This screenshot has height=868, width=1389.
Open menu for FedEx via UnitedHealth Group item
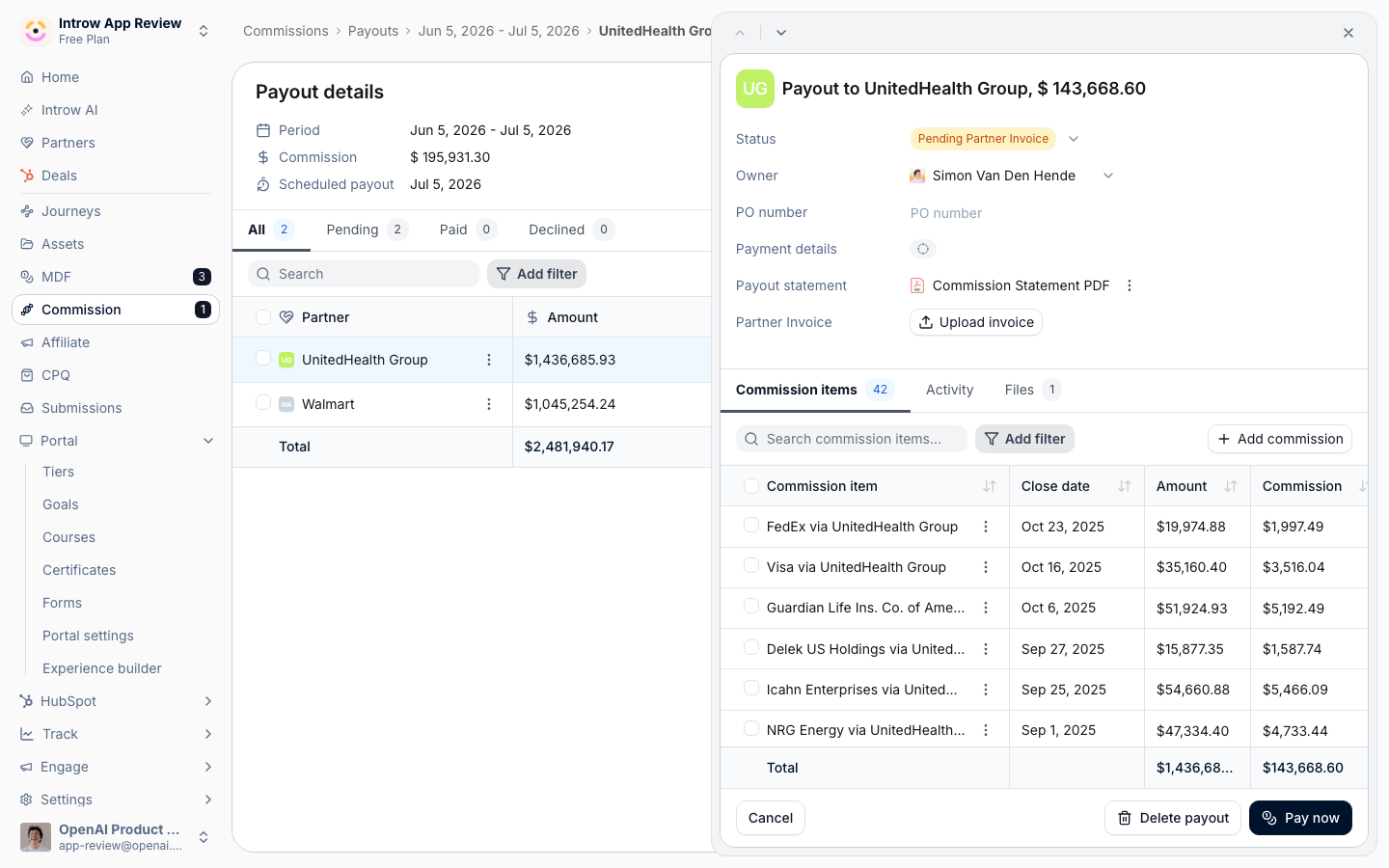coord(986,527)
